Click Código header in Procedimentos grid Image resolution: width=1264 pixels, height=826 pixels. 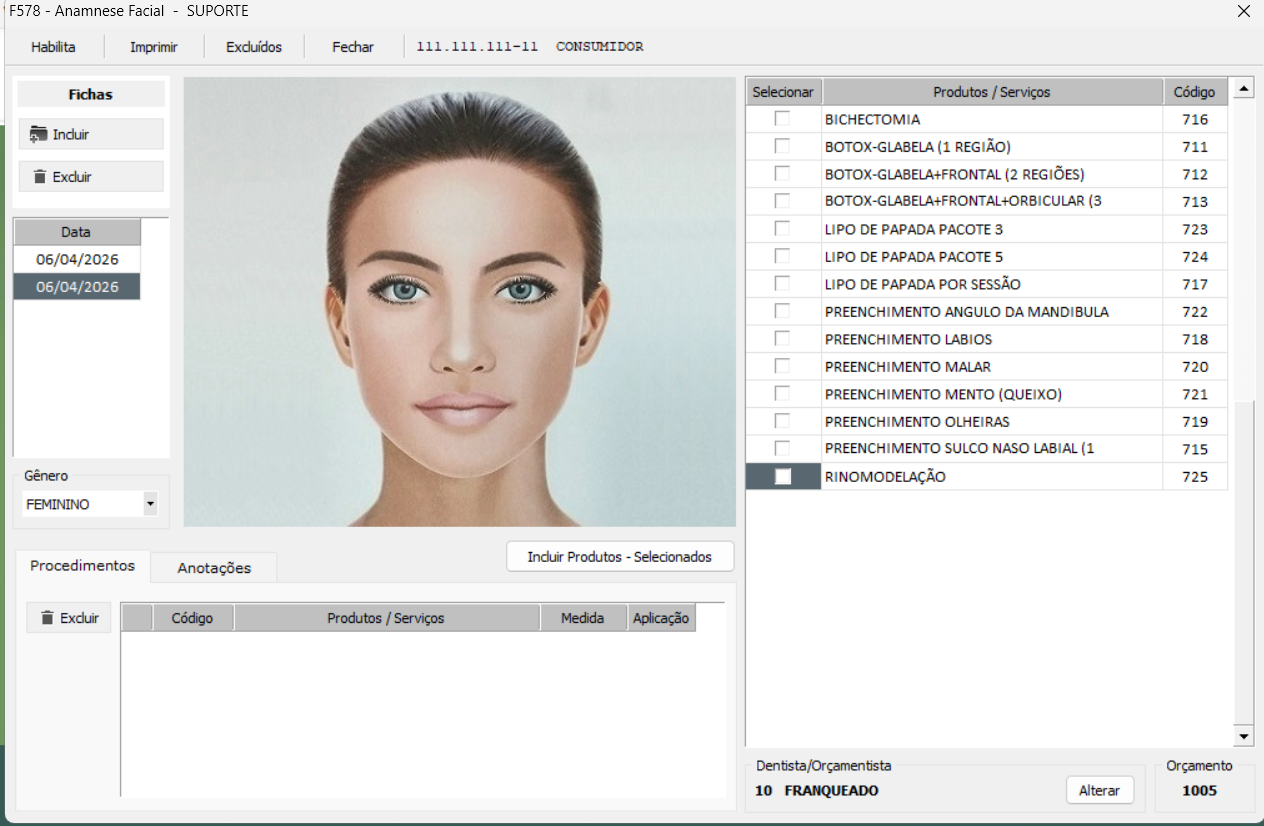192,618
